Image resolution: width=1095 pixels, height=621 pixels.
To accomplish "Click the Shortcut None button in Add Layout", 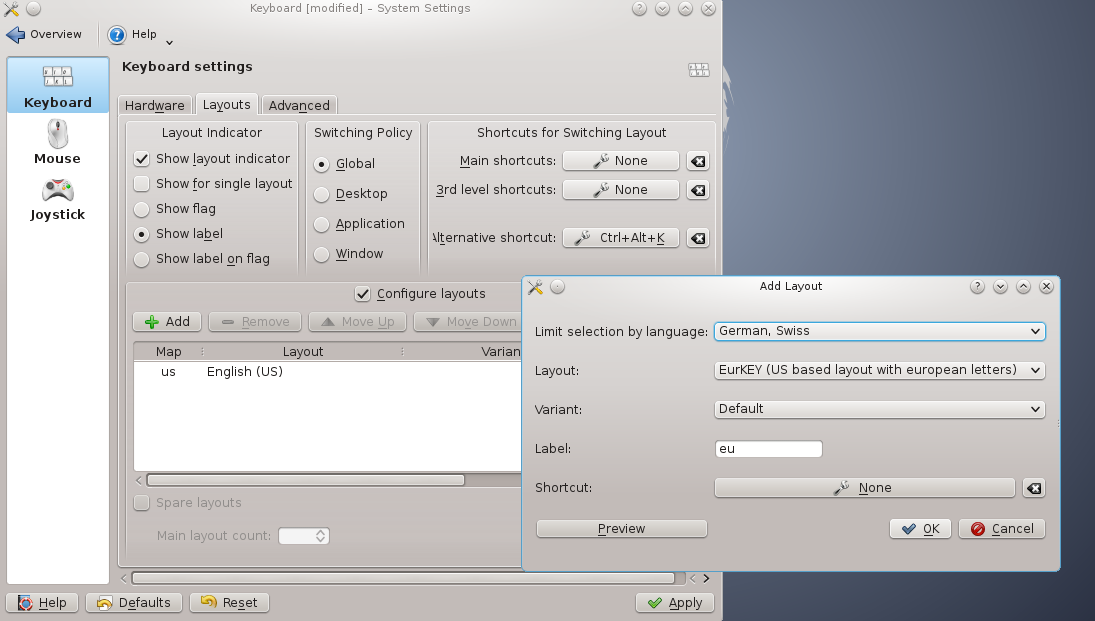I will point(865,488).
